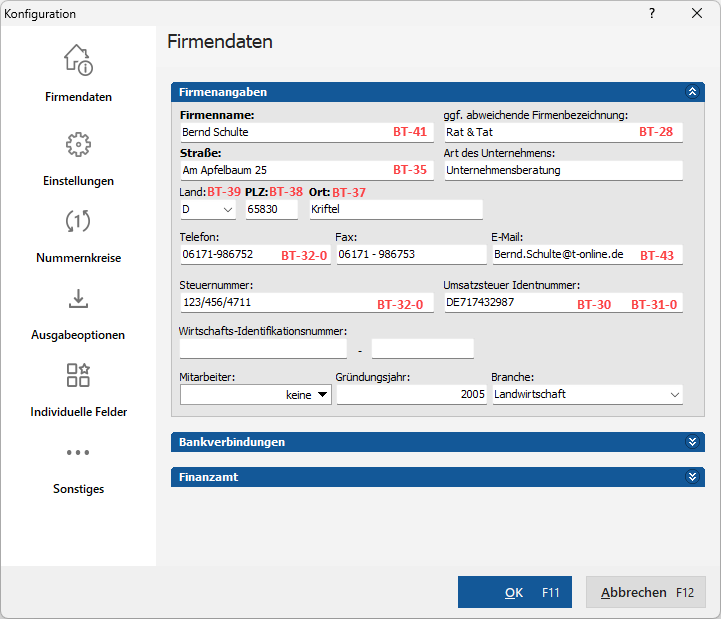Image resolution: width=721 pixels, height=619 pixels.
Task: Select the Einstellungen gear icon
Action: click(78, 144)
